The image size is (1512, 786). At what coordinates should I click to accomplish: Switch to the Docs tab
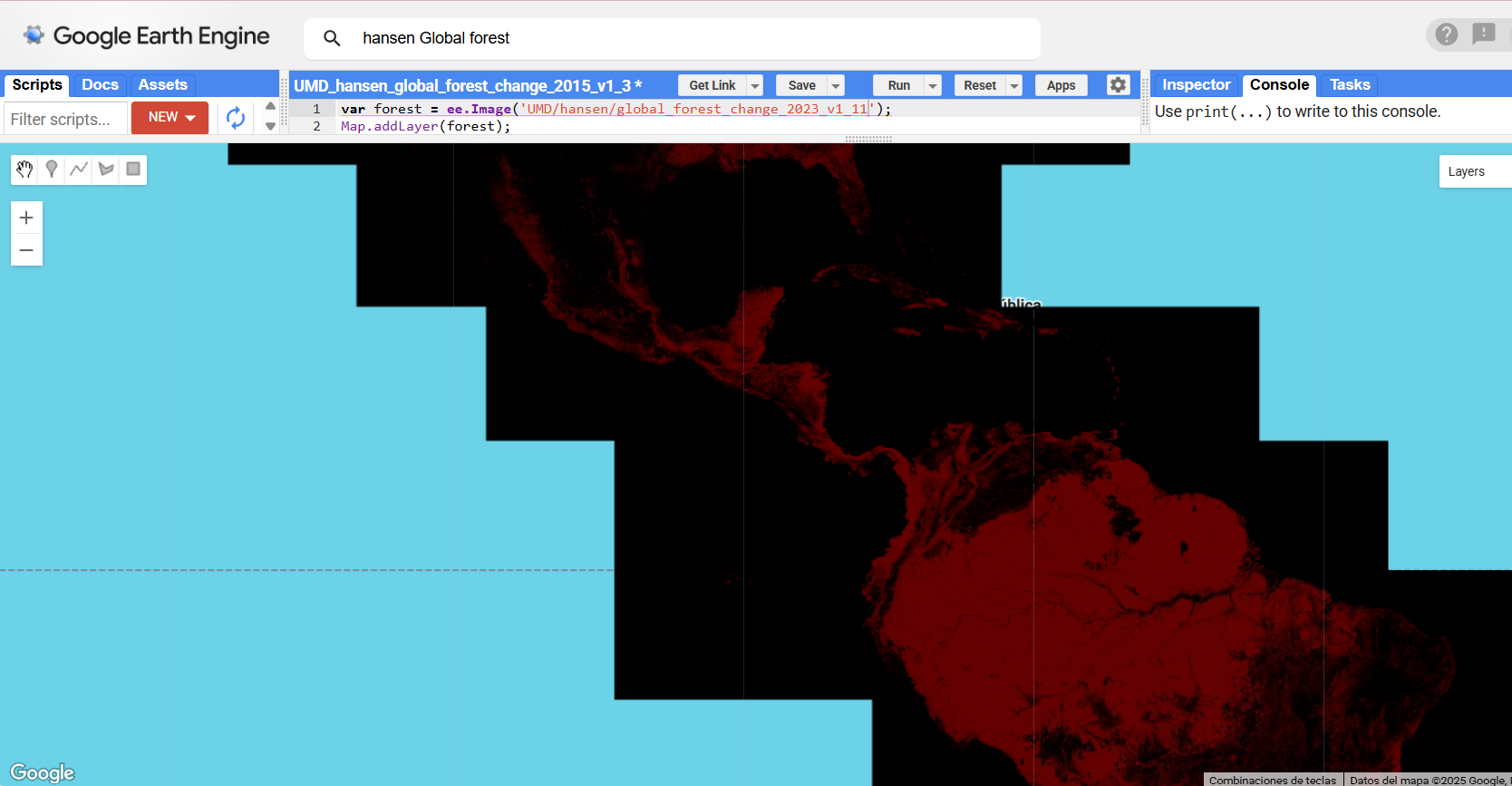[x=100, y=84]
